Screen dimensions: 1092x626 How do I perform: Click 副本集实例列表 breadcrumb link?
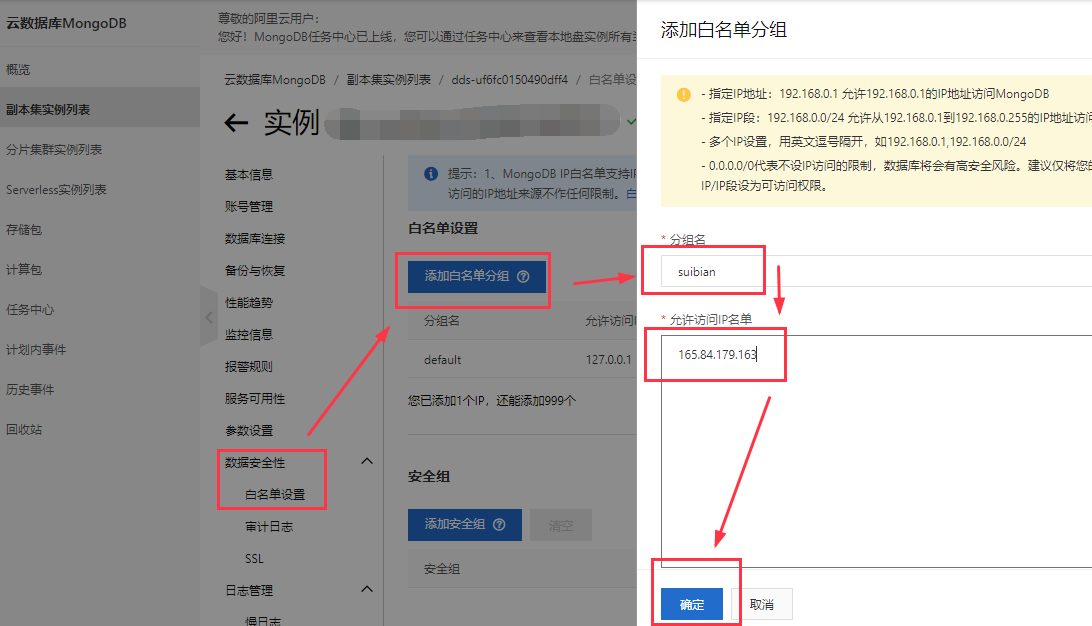click(x=389, y=79)
